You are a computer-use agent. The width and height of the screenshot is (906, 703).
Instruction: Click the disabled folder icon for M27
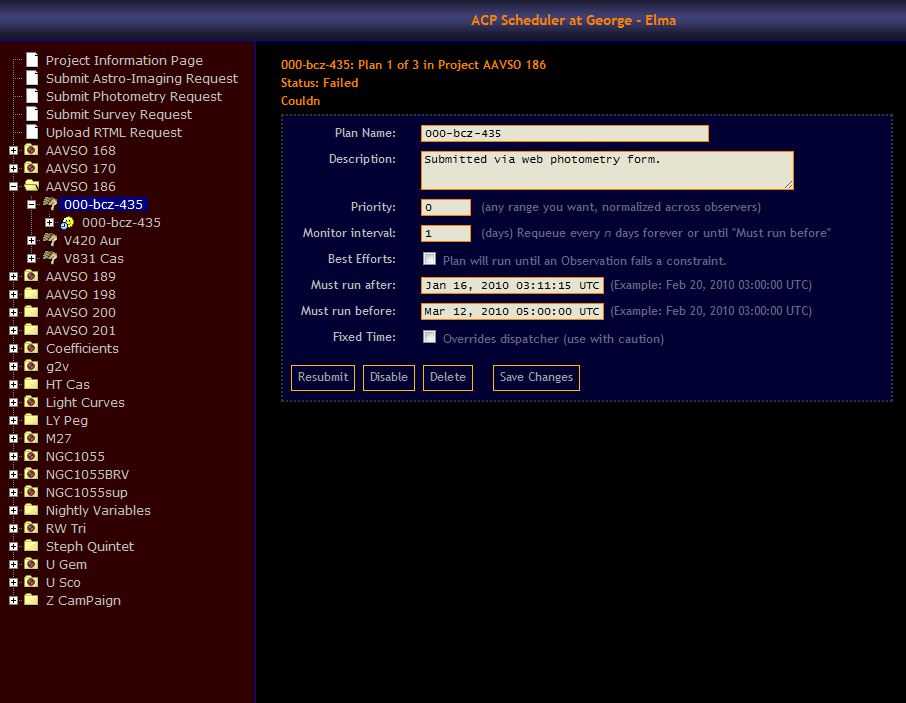tap(31, 438)
